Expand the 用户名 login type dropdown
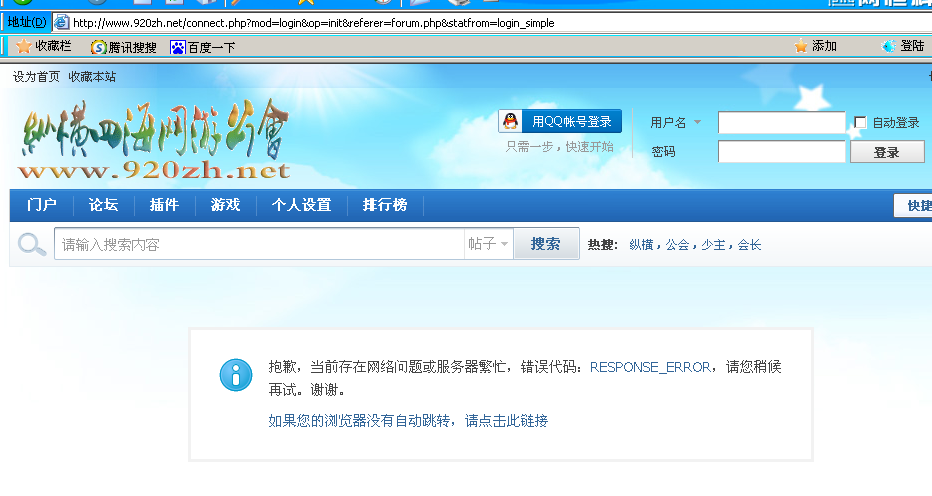The image size is (932, 496). pyautogui.click(x=698, y=122)
